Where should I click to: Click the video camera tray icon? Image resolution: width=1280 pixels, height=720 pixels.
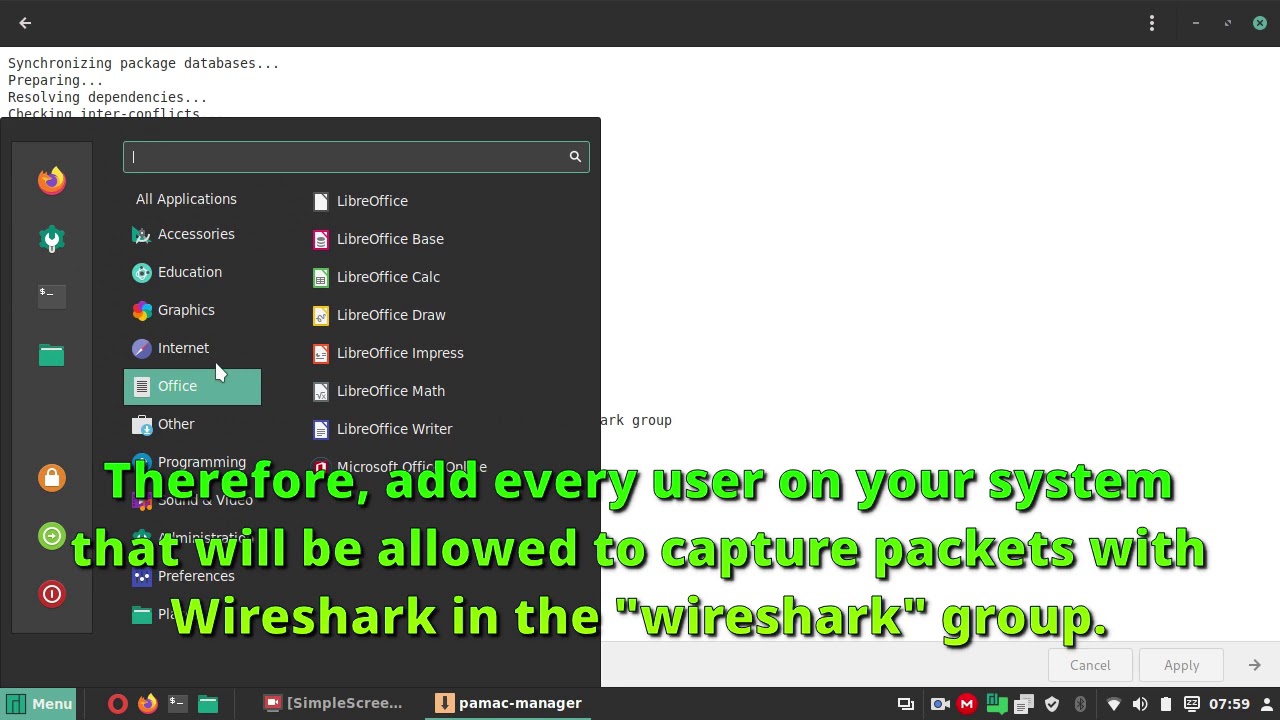[940, 704]
